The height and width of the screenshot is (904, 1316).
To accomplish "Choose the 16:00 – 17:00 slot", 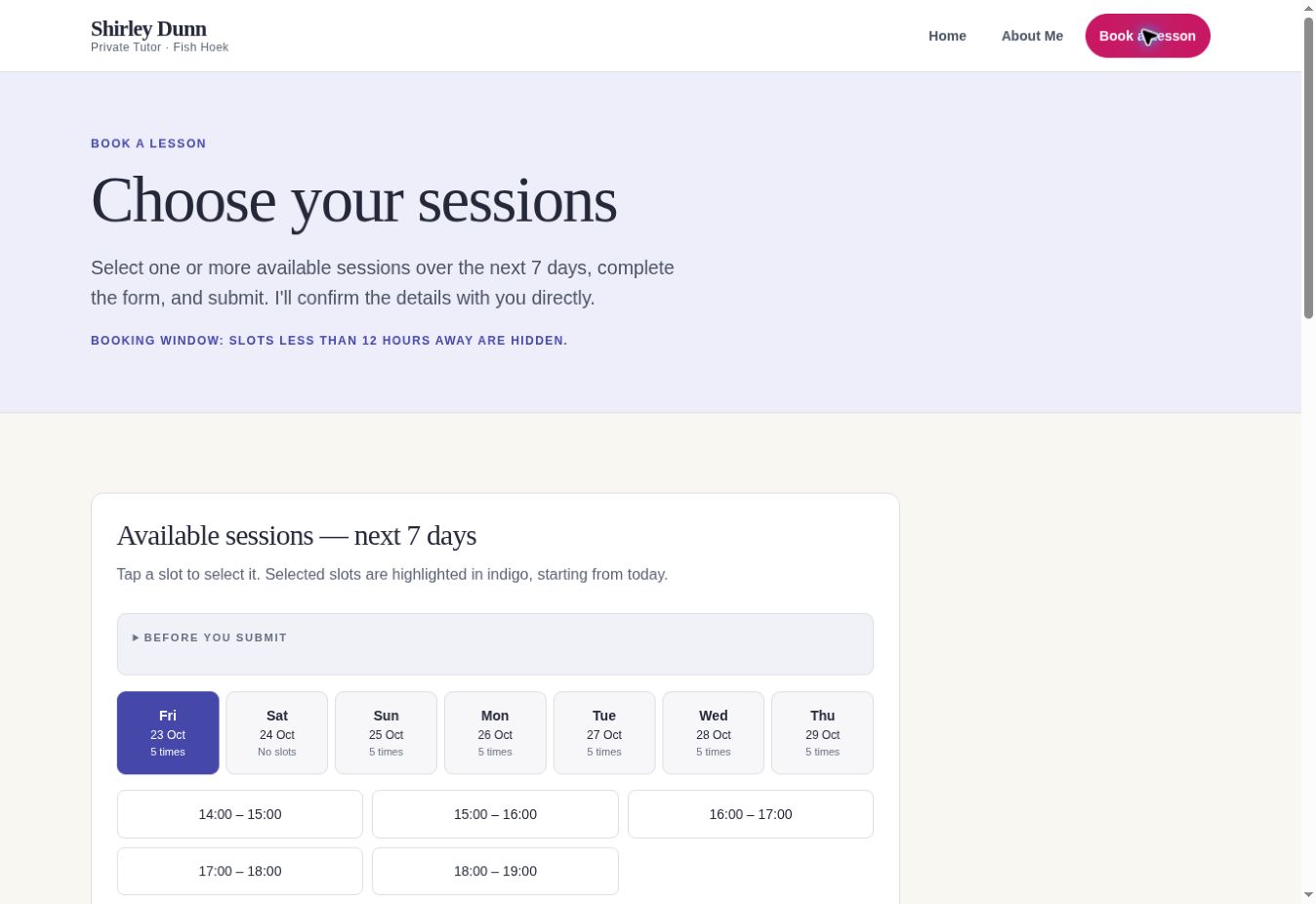I will pos(751,814).
